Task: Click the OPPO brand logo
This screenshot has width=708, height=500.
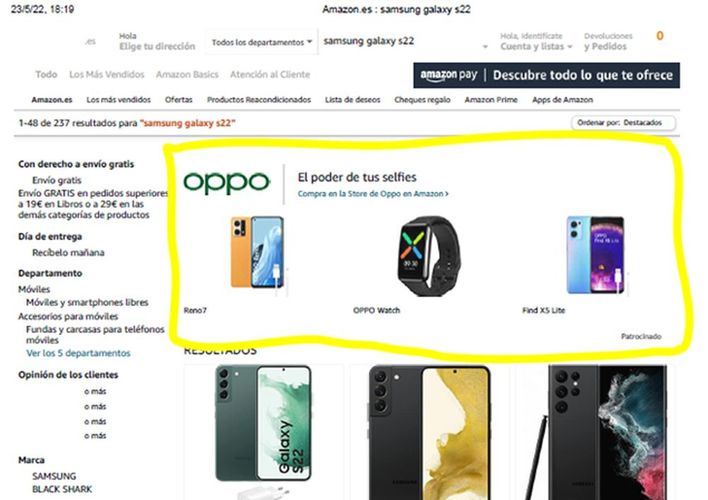Action: (227, 183)
